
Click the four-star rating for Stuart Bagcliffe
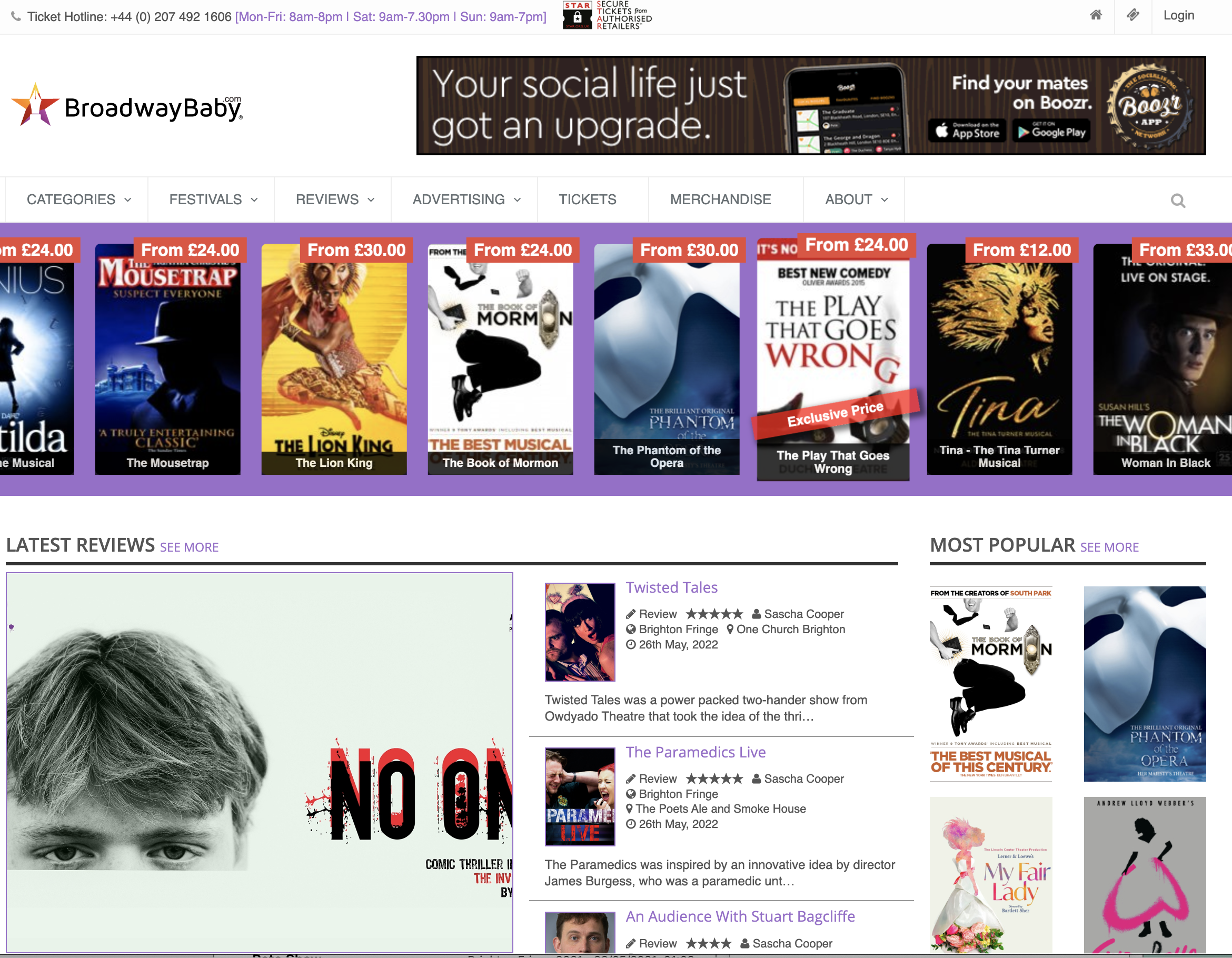[709, 943]
